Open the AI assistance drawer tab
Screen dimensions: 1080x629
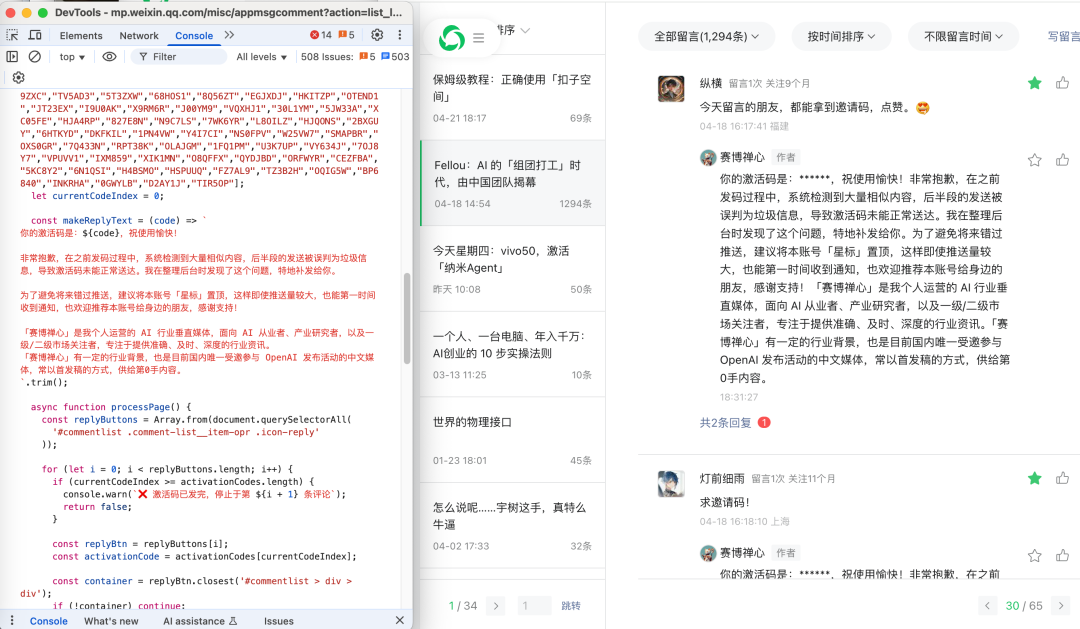(200, 621)
